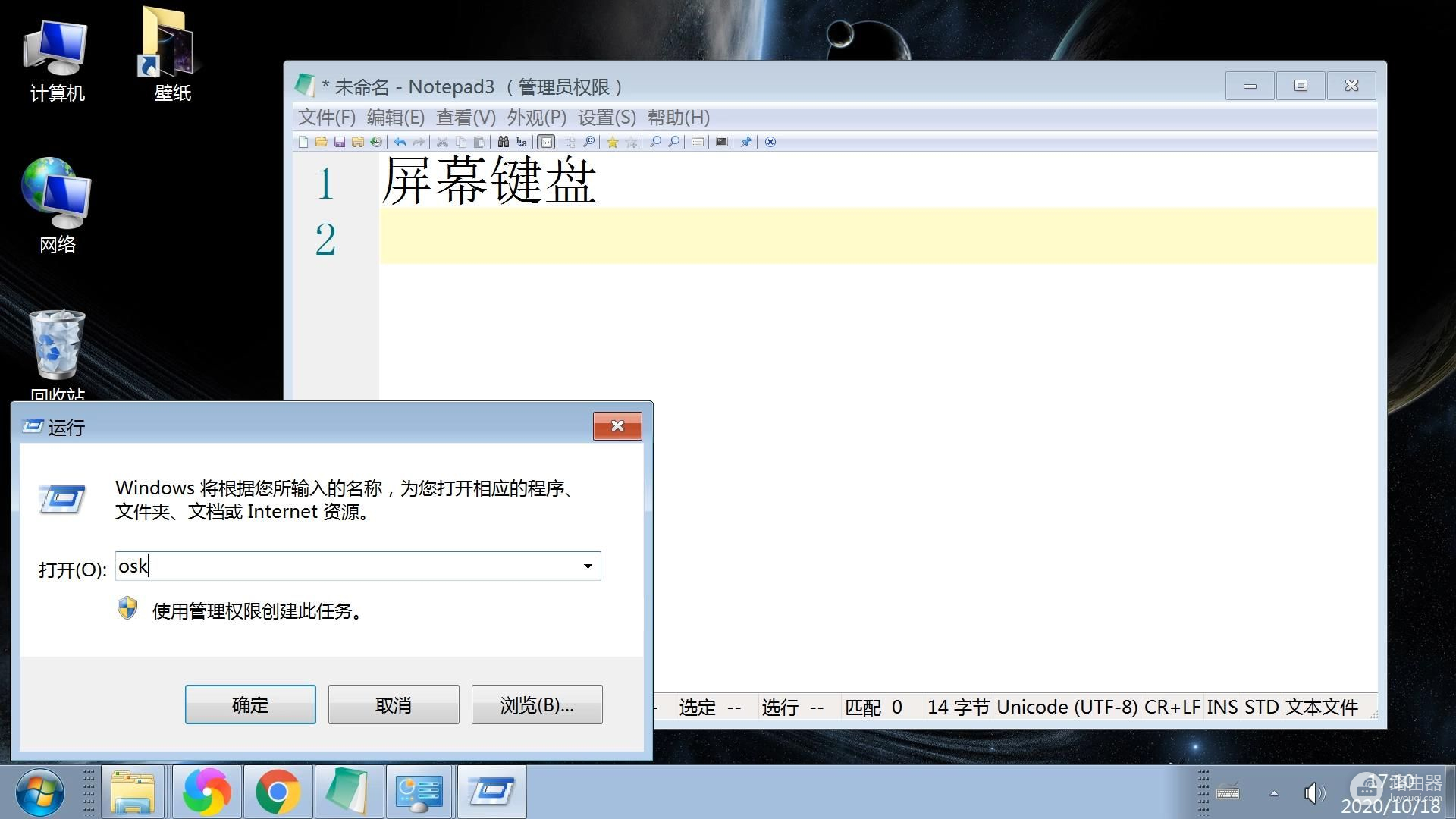The width and height of the screenshot is (1456, 819).
Task: Click the New document toolbar icon
Action: coord(303,142)
